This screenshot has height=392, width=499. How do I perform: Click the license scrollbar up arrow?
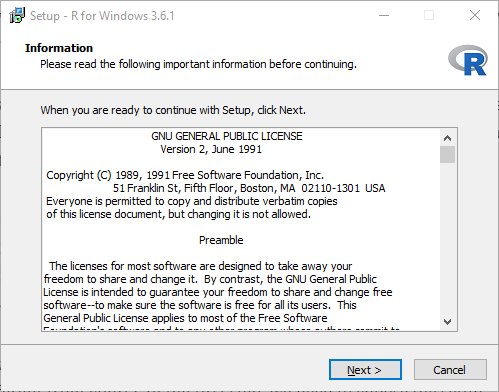pos(447,138)
